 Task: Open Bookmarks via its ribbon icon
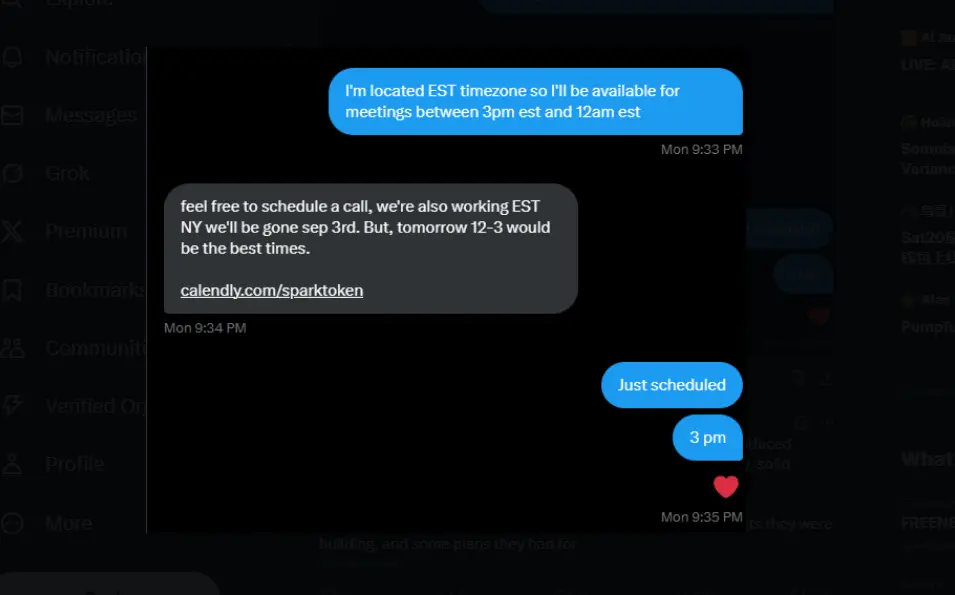[x=13, y=290]
